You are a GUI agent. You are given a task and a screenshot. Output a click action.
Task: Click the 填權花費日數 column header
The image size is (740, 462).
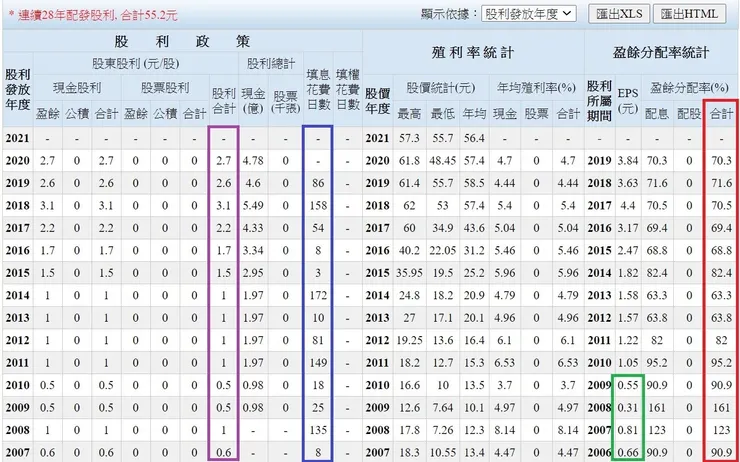coord(348,89)
